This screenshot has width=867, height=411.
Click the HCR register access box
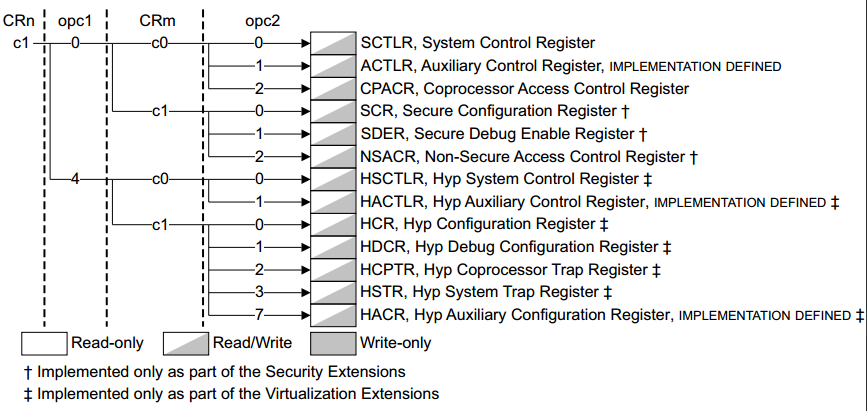333,225
